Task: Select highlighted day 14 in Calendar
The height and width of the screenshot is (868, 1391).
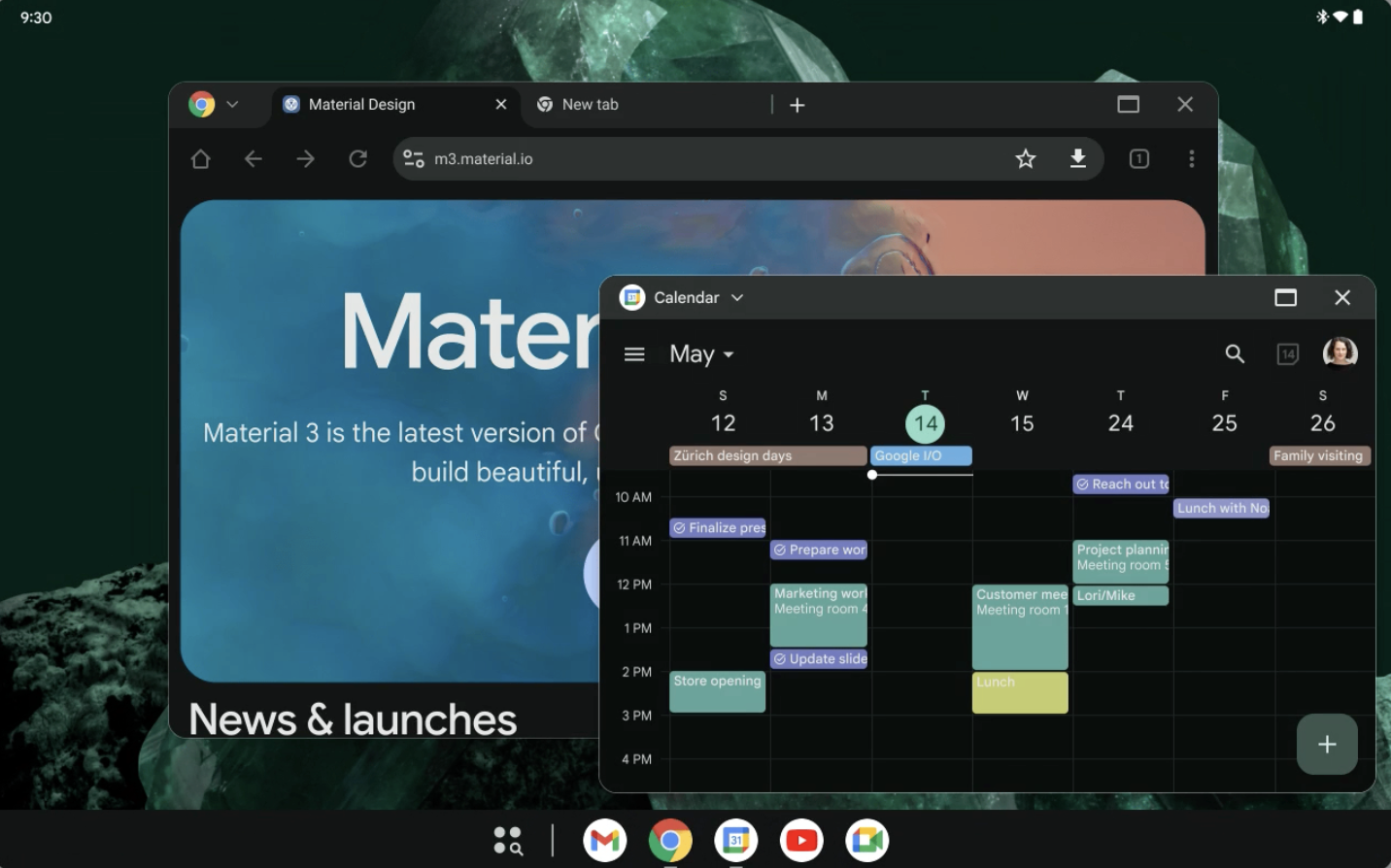Action: point(925,423)
